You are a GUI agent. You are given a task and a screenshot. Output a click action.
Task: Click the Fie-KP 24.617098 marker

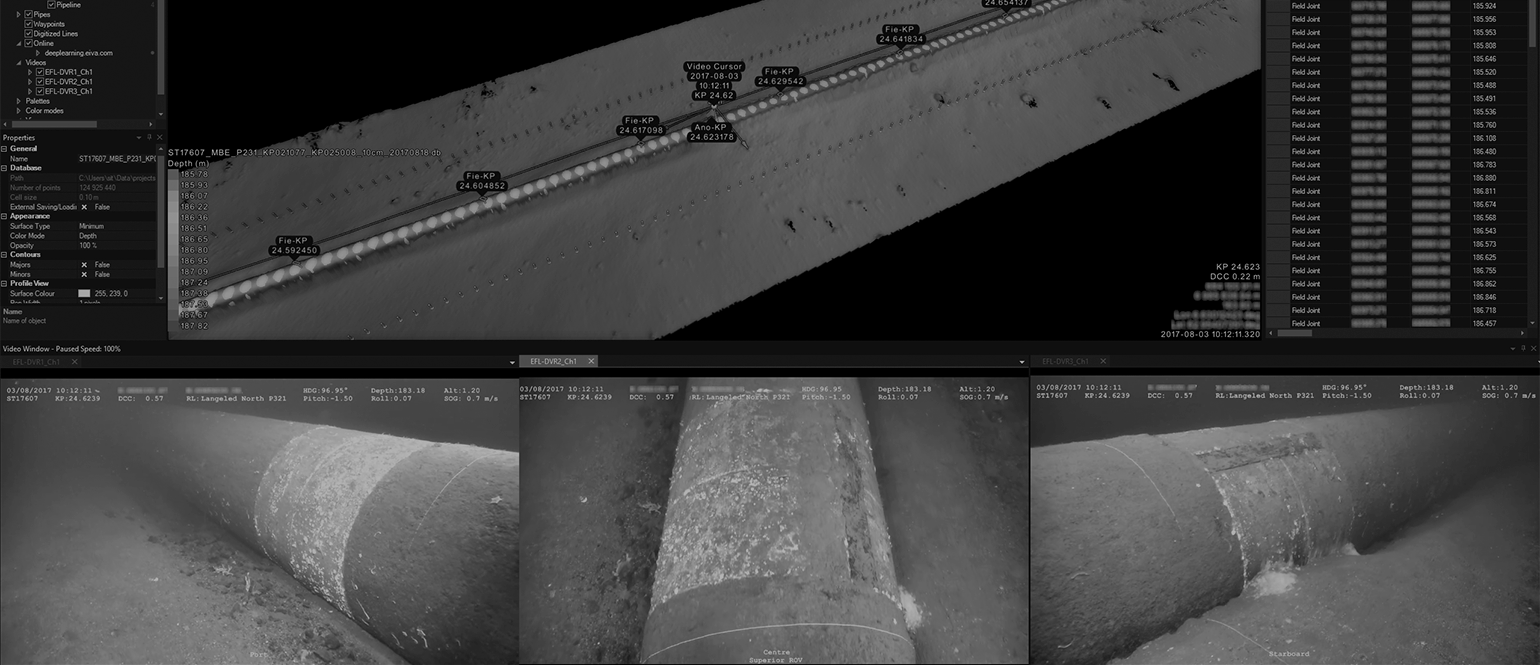pos(641,125)
